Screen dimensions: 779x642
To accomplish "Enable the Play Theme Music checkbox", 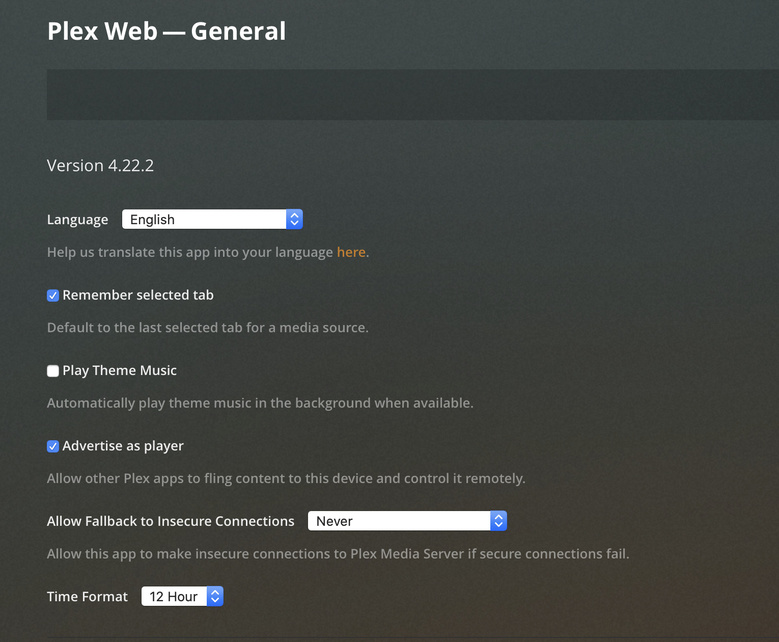I will 53,371.
